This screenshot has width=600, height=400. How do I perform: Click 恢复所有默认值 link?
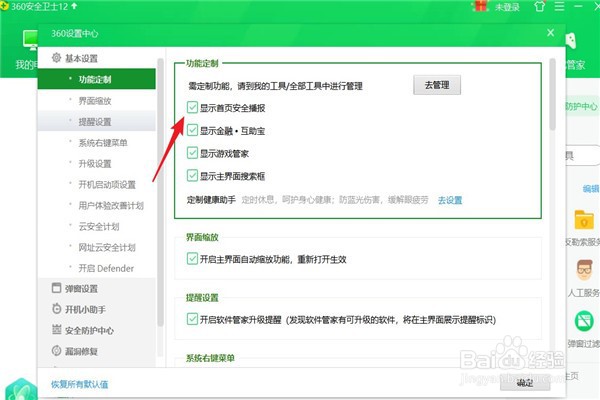coord(80,384)
